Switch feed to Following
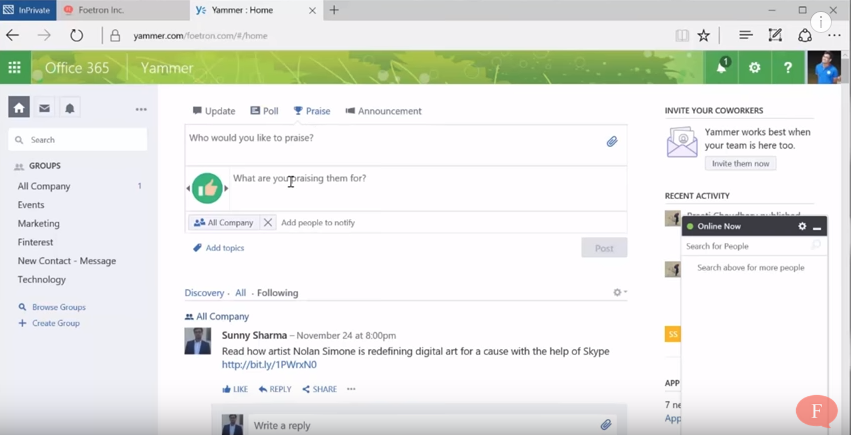Screen dimensions: 851x435 [277, 293]
